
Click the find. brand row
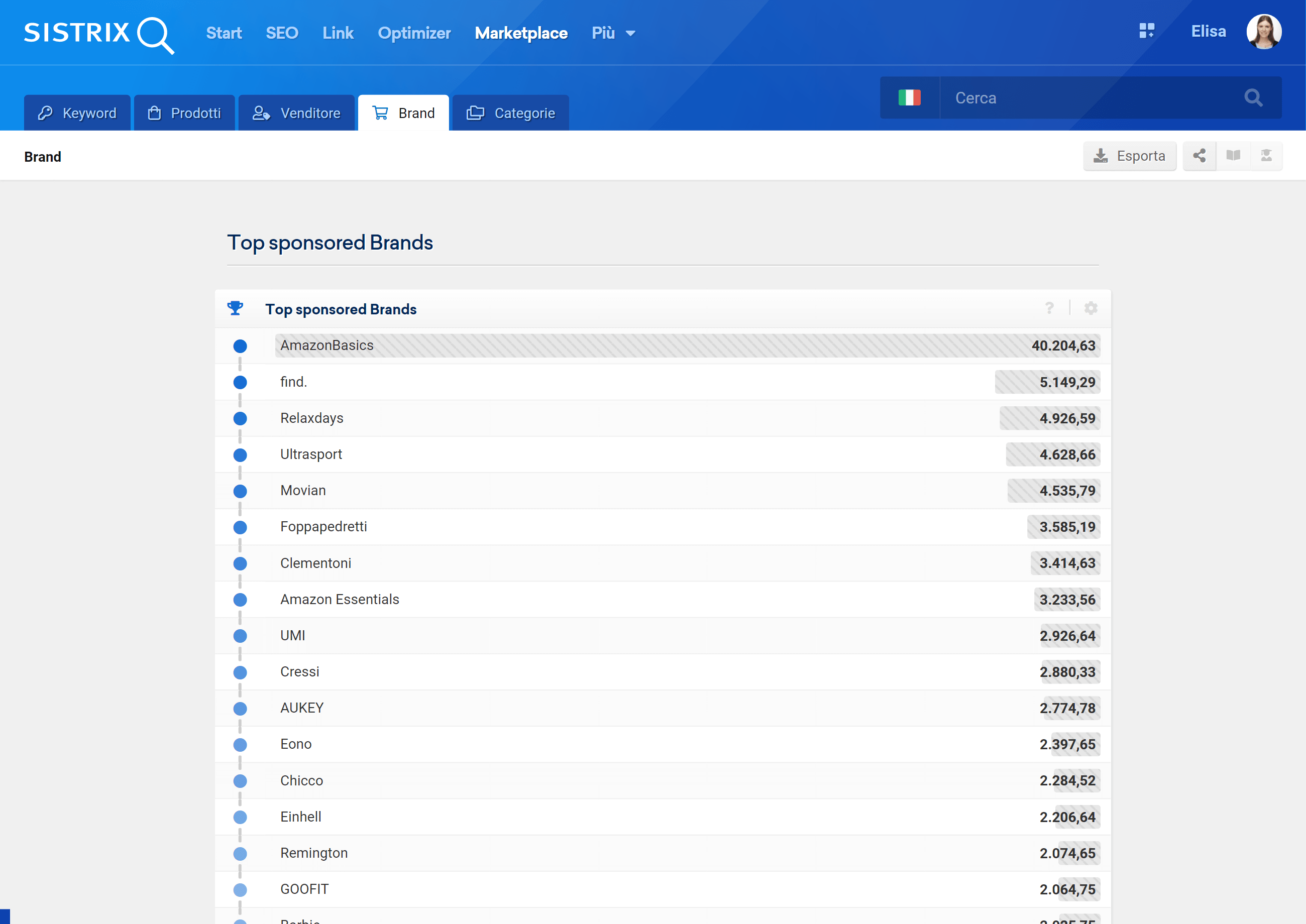pos(663,382)
